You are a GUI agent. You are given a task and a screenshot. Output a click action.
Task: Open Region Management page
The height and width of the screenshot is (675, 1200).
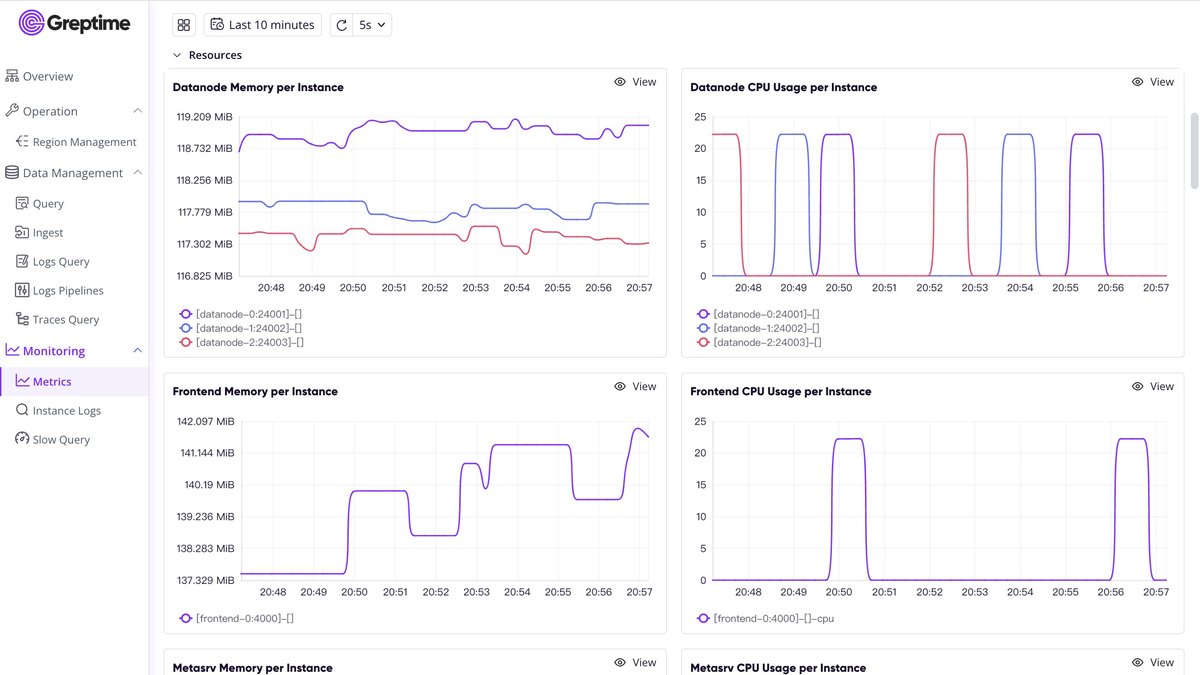coord(84,142)
